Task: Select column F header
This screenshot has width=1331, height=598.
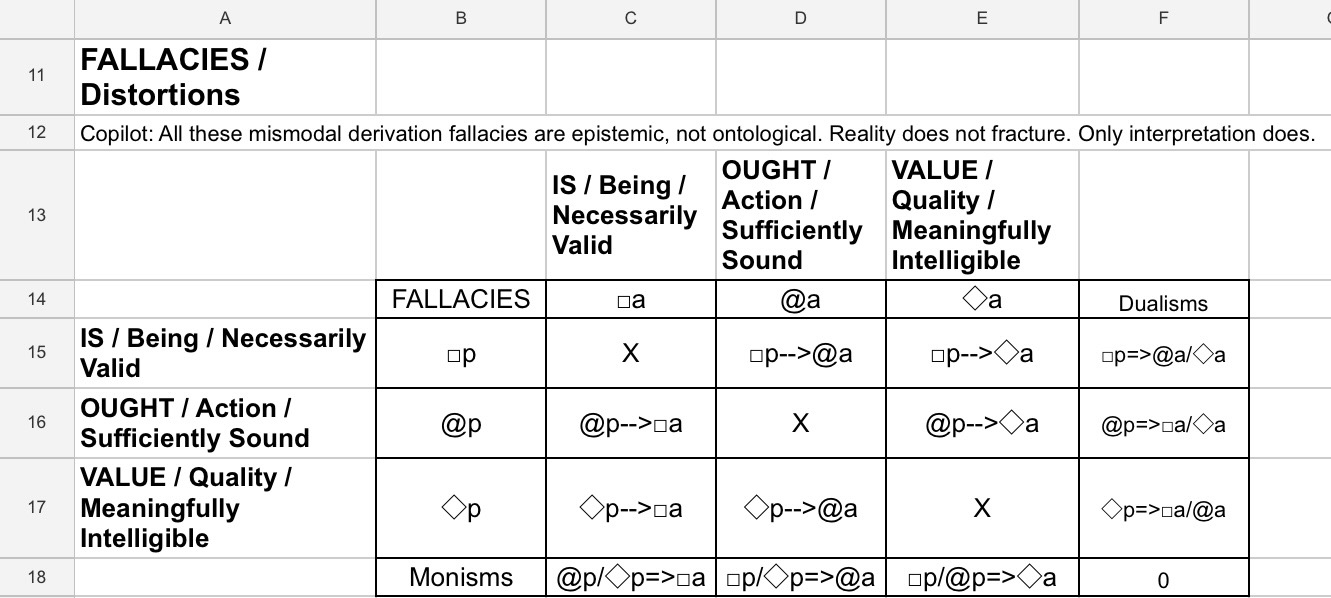Action: click(1164, 19)
